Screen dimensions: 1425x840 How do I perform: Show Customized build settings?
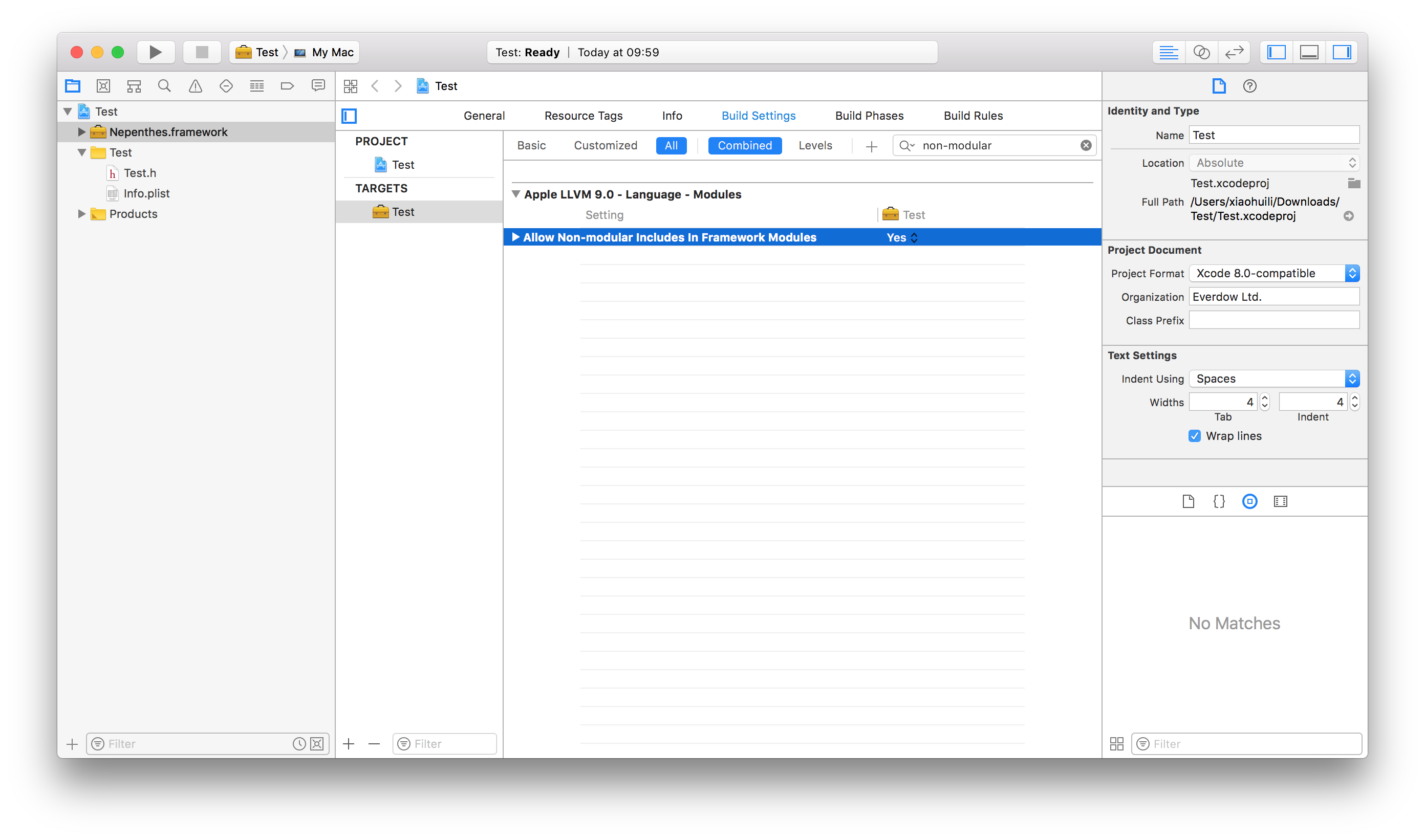(606, 145)
